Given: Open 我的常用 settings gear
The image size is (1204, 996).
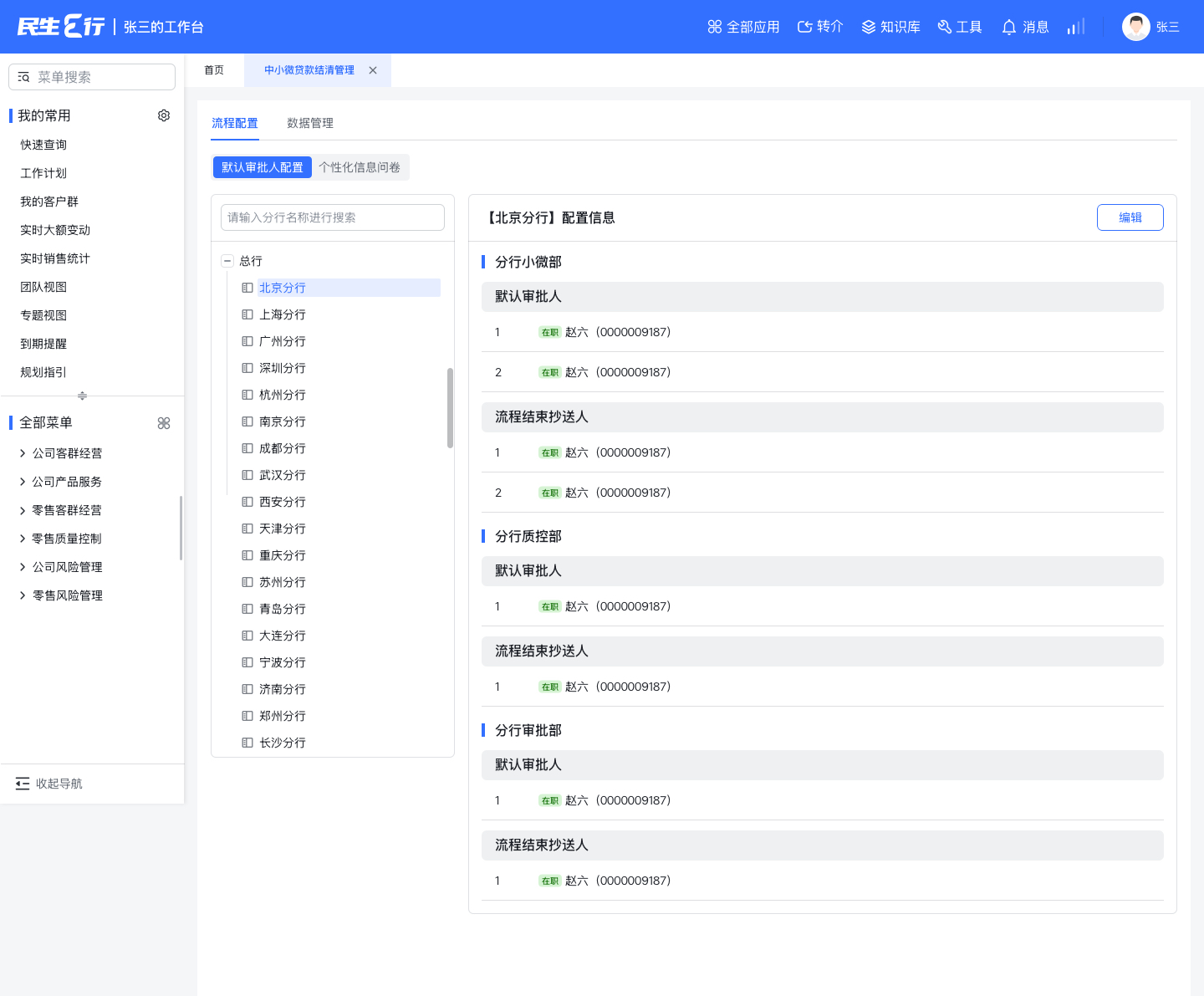Looking at the screenshot, I should 164,115.
